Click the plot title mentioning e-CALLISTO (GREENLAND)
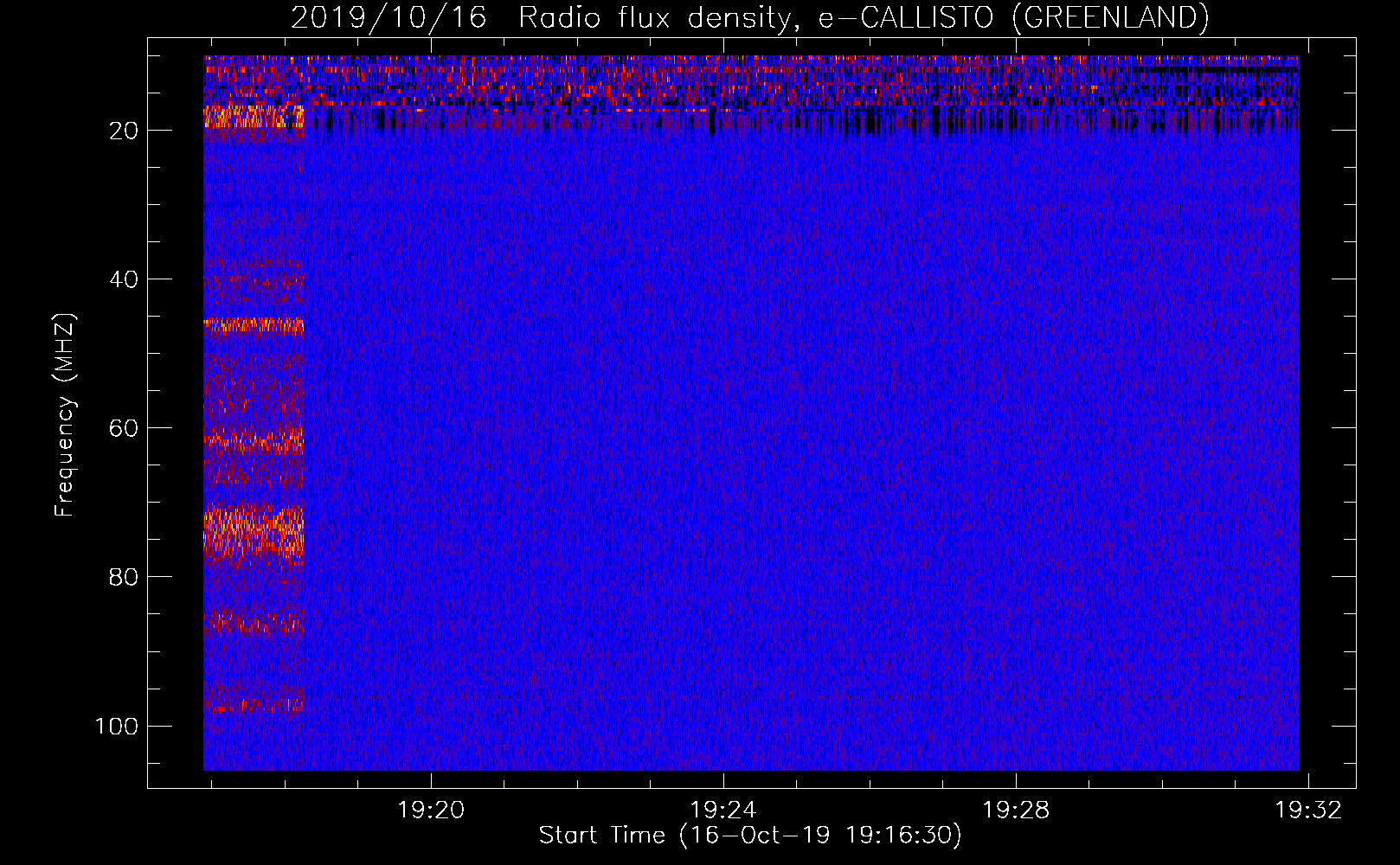Viewport: 1400px width, 865px height. coord(749,17)
